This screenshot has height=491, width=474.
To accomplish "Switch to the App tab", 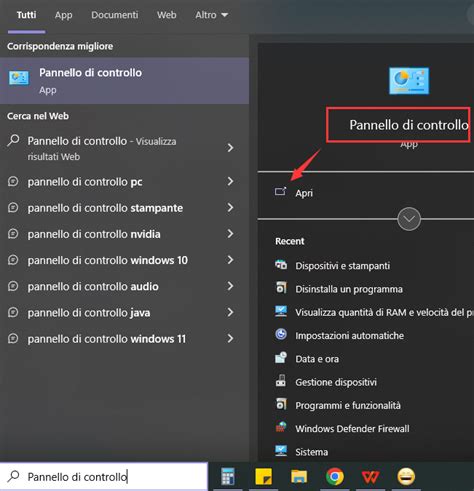I will click(63, 15).
